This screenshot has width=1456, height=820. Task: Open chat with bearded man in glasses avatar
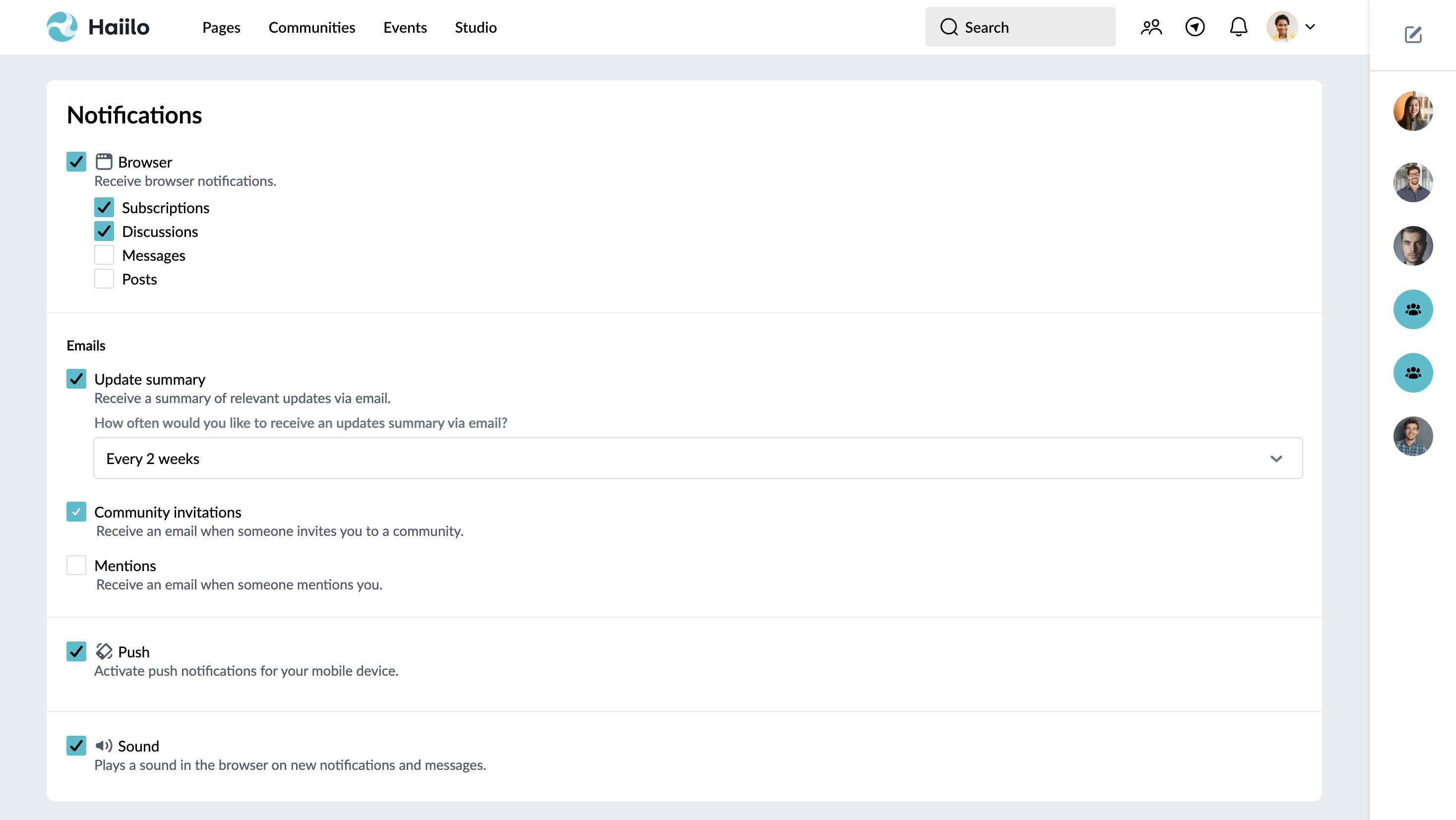[1413, 182]
